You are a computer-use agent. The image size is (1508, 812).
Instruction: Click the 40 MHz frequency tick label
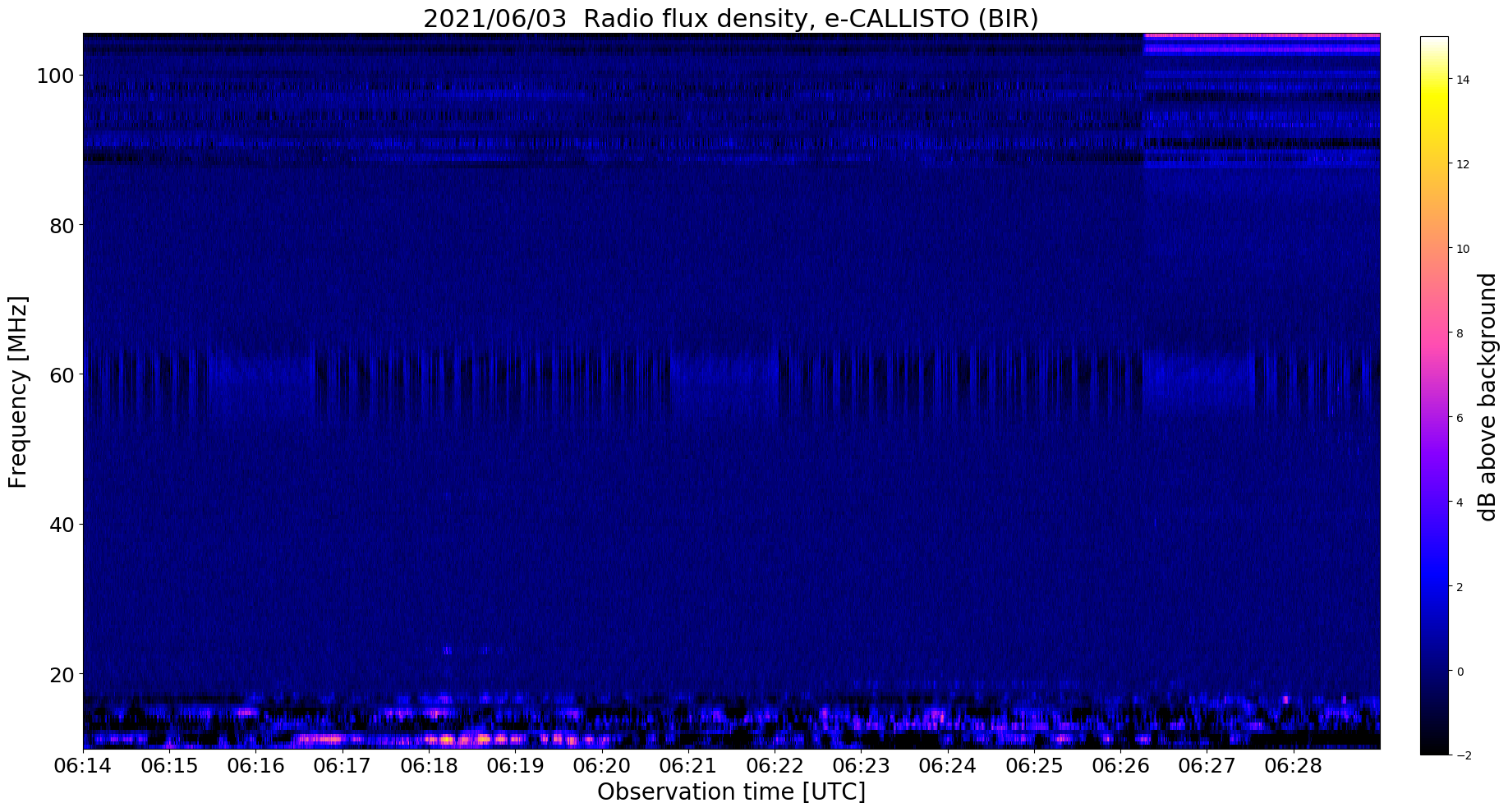pyautogui.click(x=62, y=524)
